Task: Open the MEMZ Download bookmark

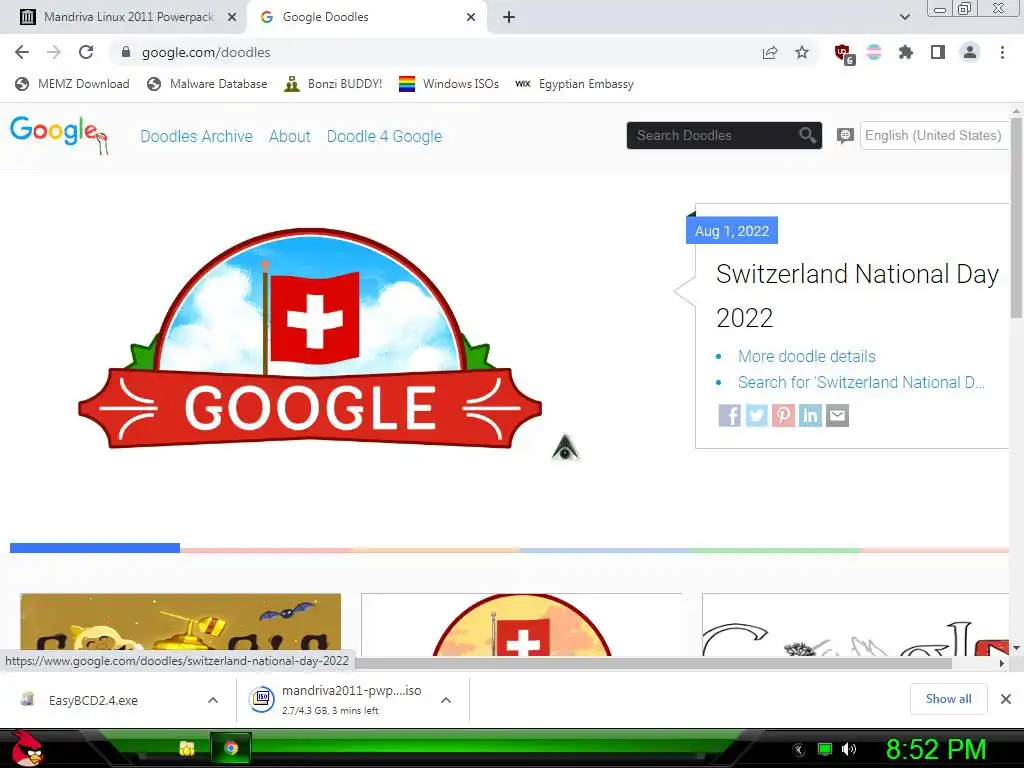Action: (x=72, y=84)
